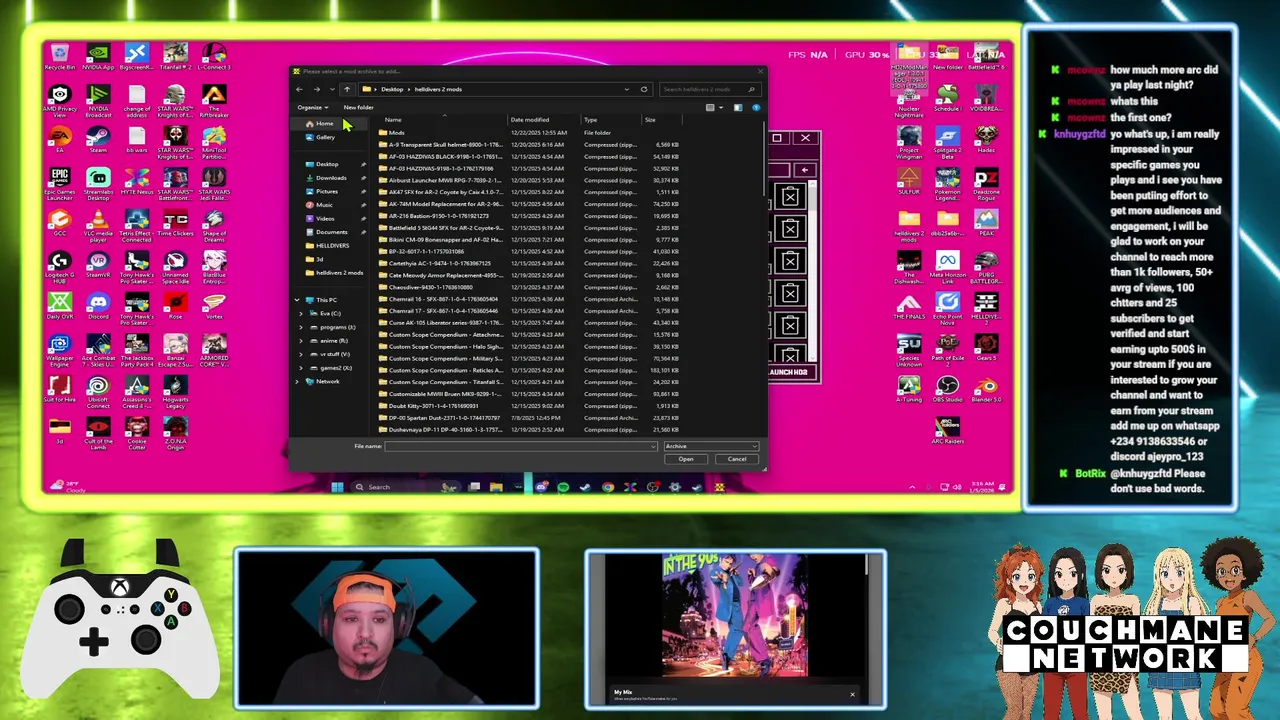The height and width of the screenshot is (720, 1280).
Task: Open NVIDIA App desktop icon
Action: (x=98, y=56)
